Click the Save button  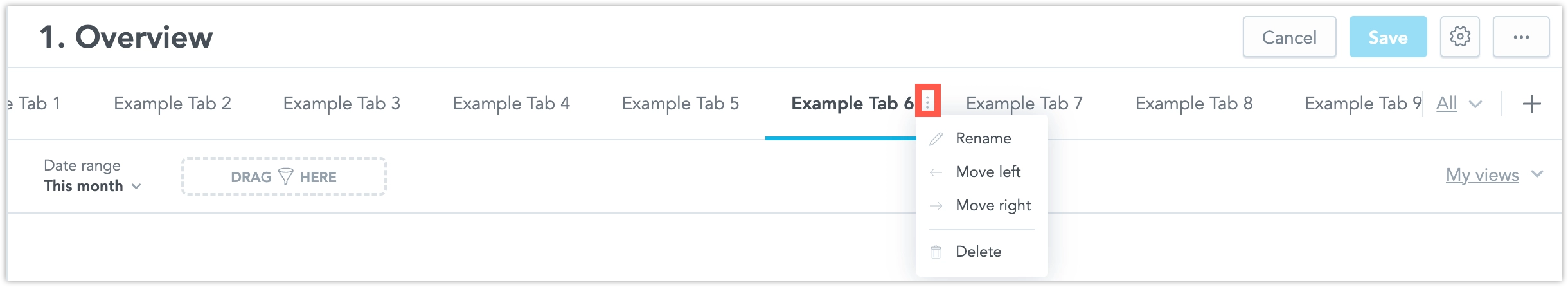[x=1387, y=37]
